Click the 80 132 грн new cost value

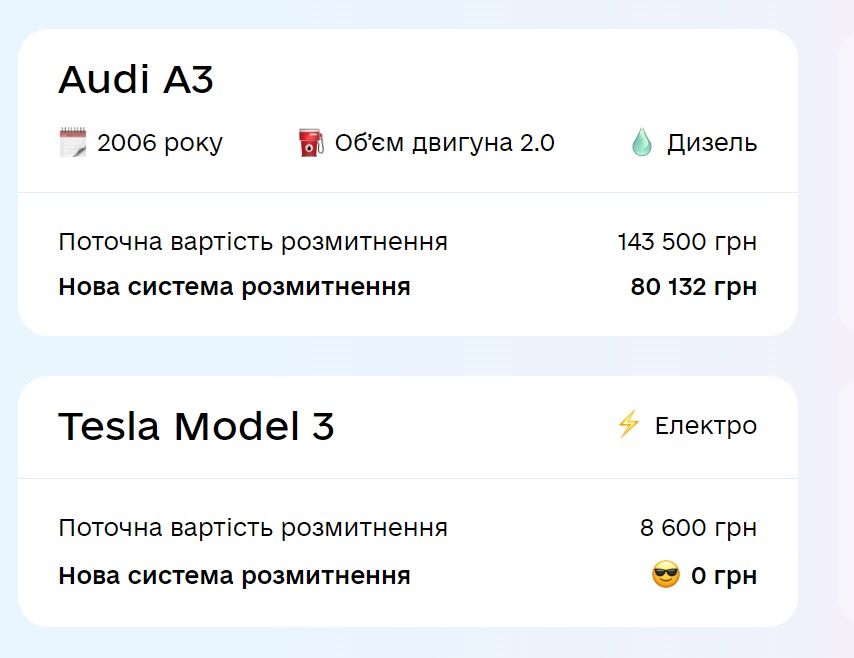click(694, 287)
